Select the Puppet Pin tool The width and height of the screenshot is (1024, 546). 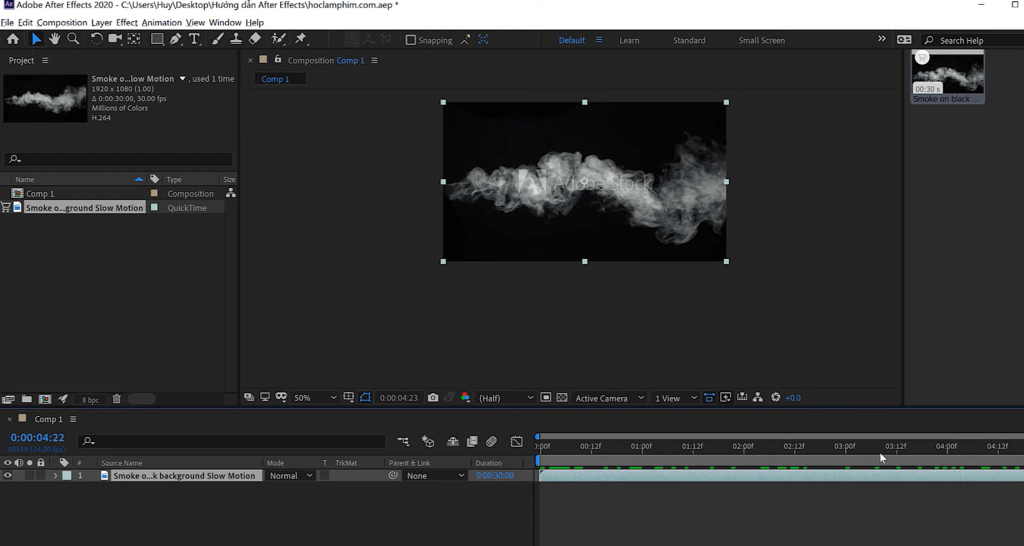click(300, 39)
